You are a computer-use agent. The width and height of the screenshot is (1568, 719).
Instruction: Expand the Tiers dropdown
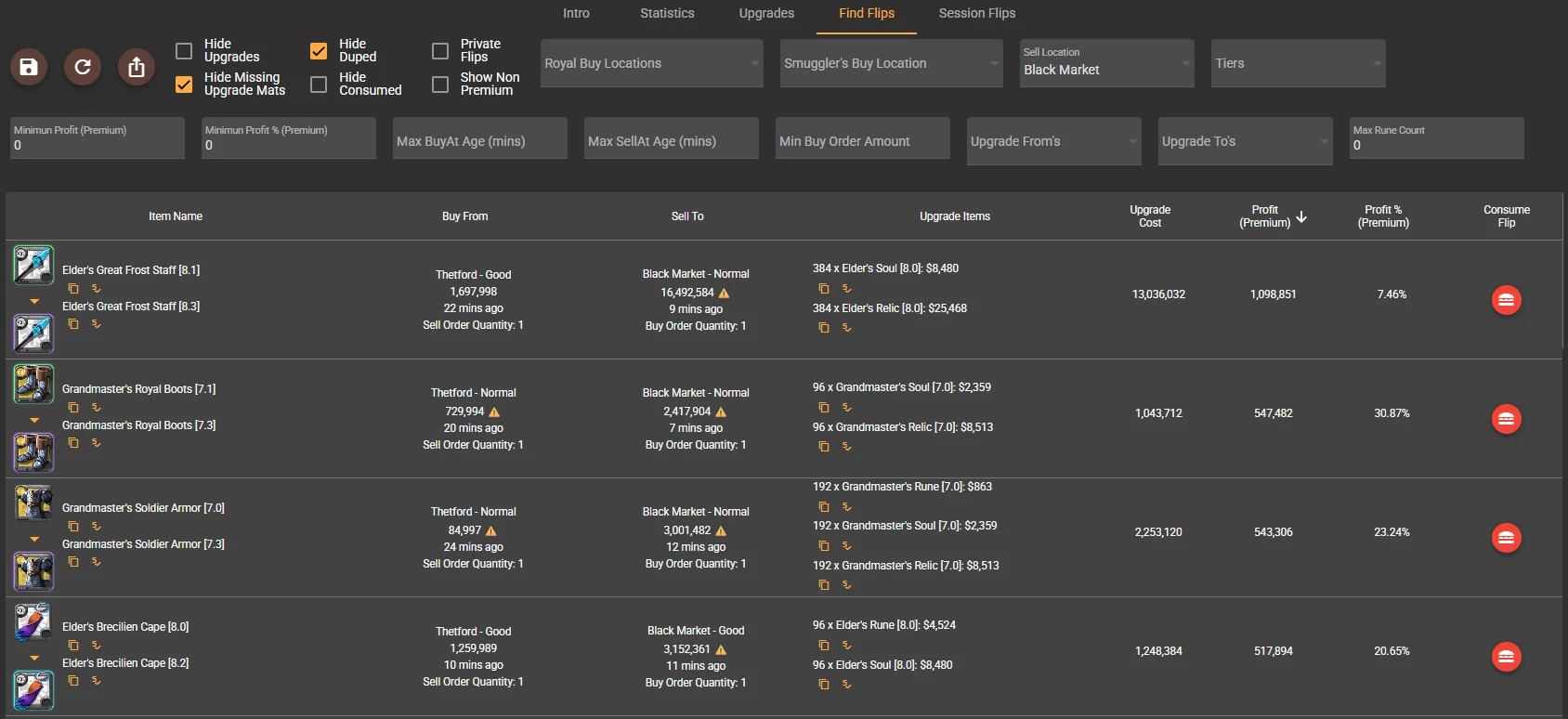(1298, 63)
